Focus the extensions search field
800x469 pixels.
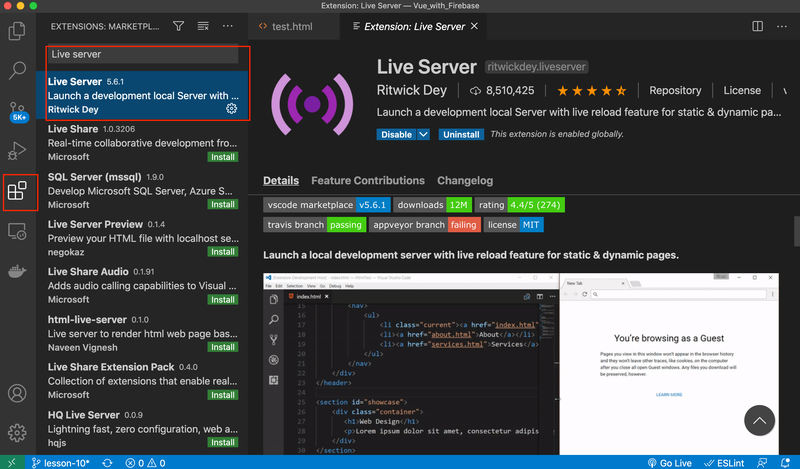(143, 54)
